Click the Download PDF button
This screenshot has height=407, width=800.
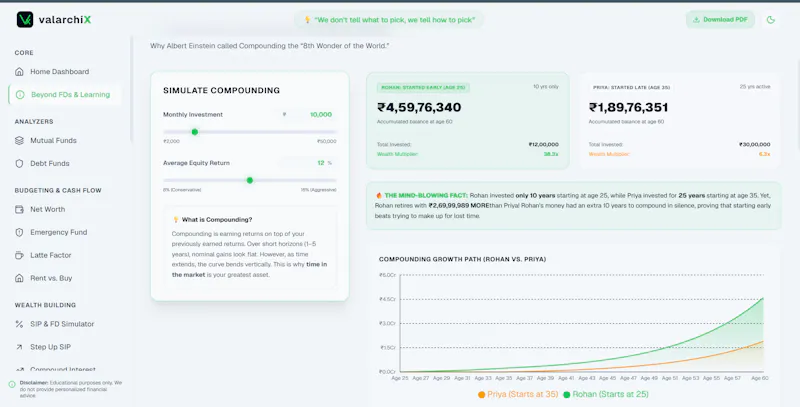(720, 19)
